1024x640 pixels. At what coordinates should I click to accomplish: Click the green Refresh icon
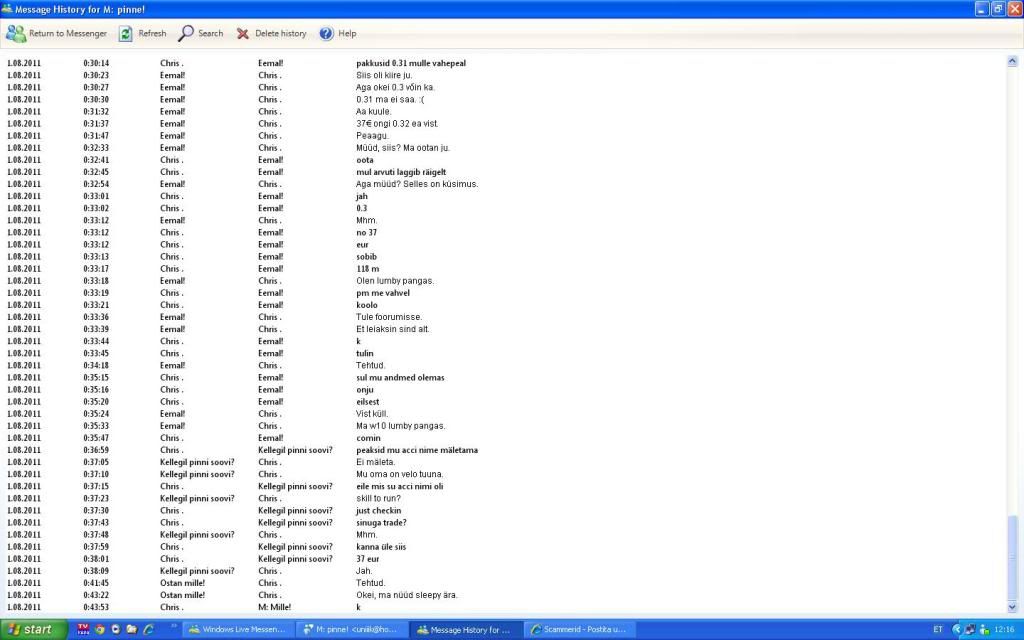126,33
